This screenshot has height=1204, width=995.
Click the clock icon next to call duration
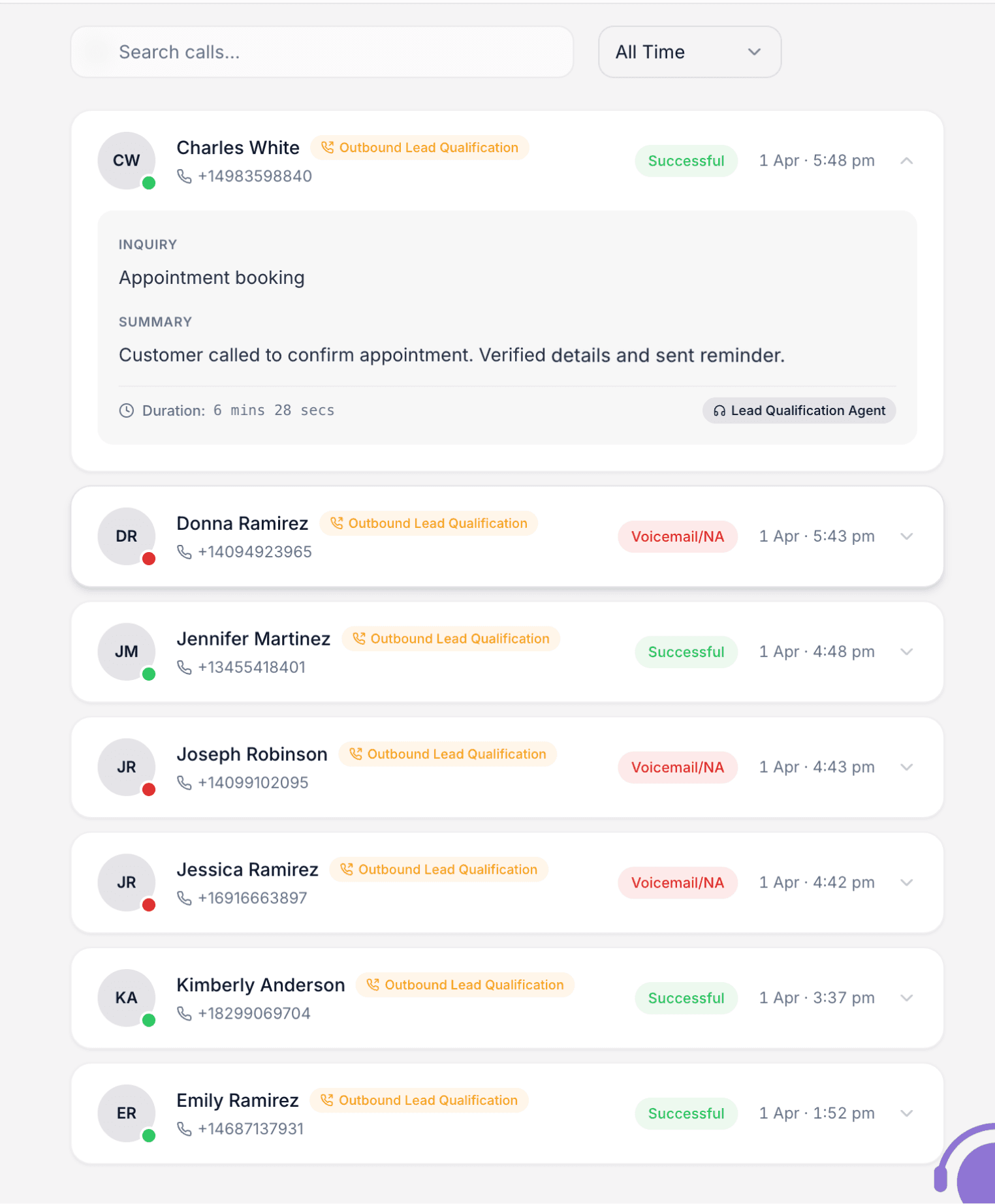(127, 410)
